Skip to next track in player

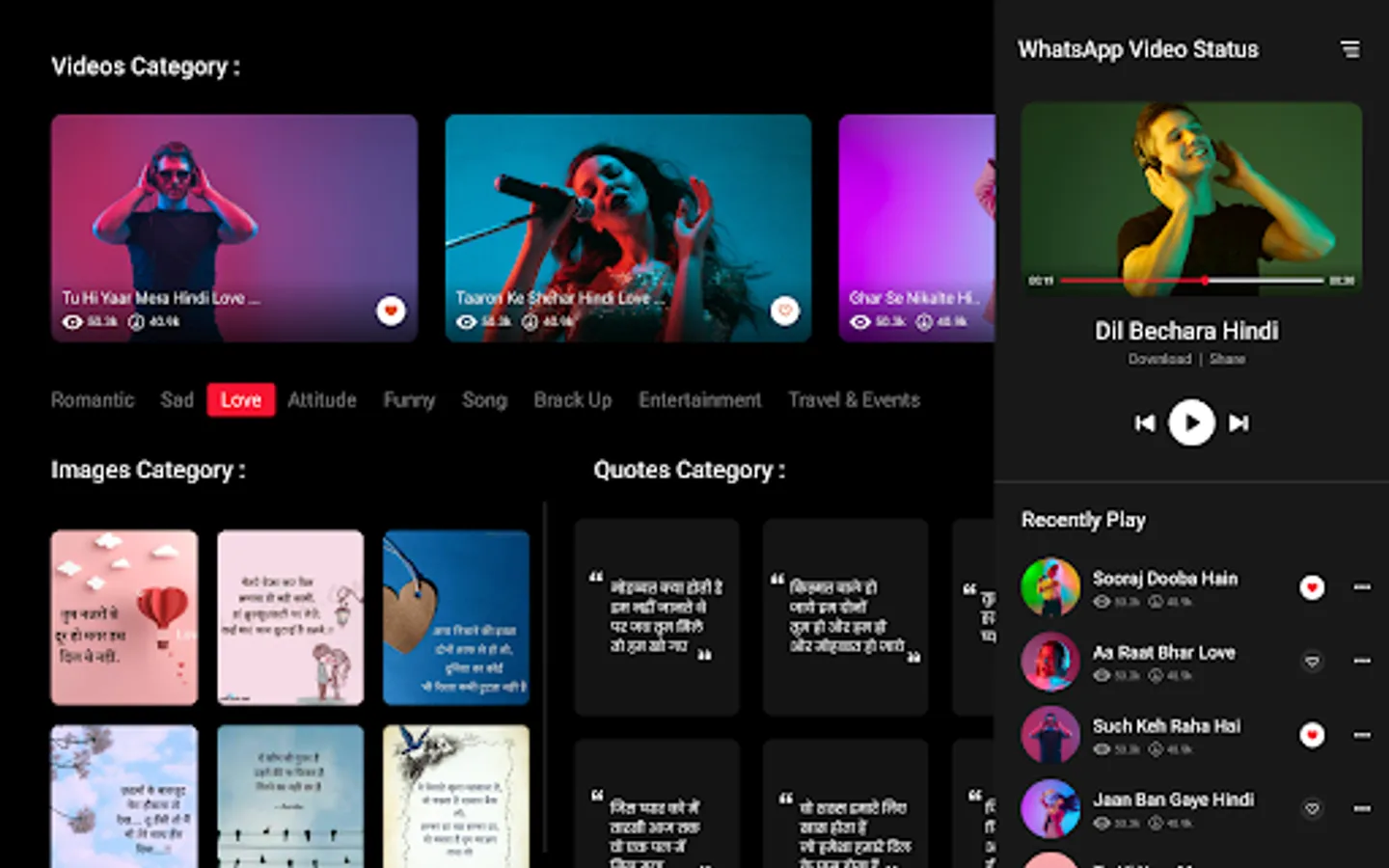pos(1239,422)
